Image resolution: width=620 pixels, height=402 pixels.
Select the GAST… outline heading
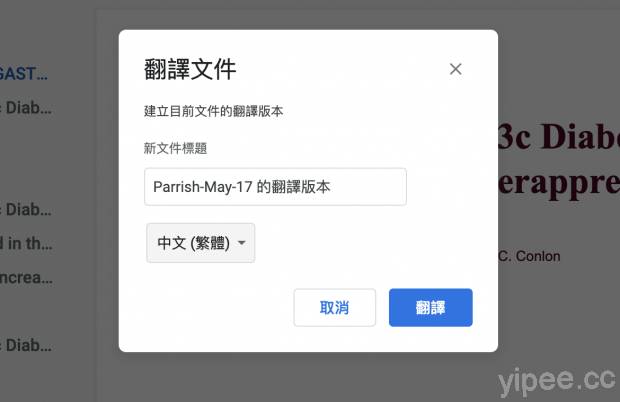(x=24, y=74)
